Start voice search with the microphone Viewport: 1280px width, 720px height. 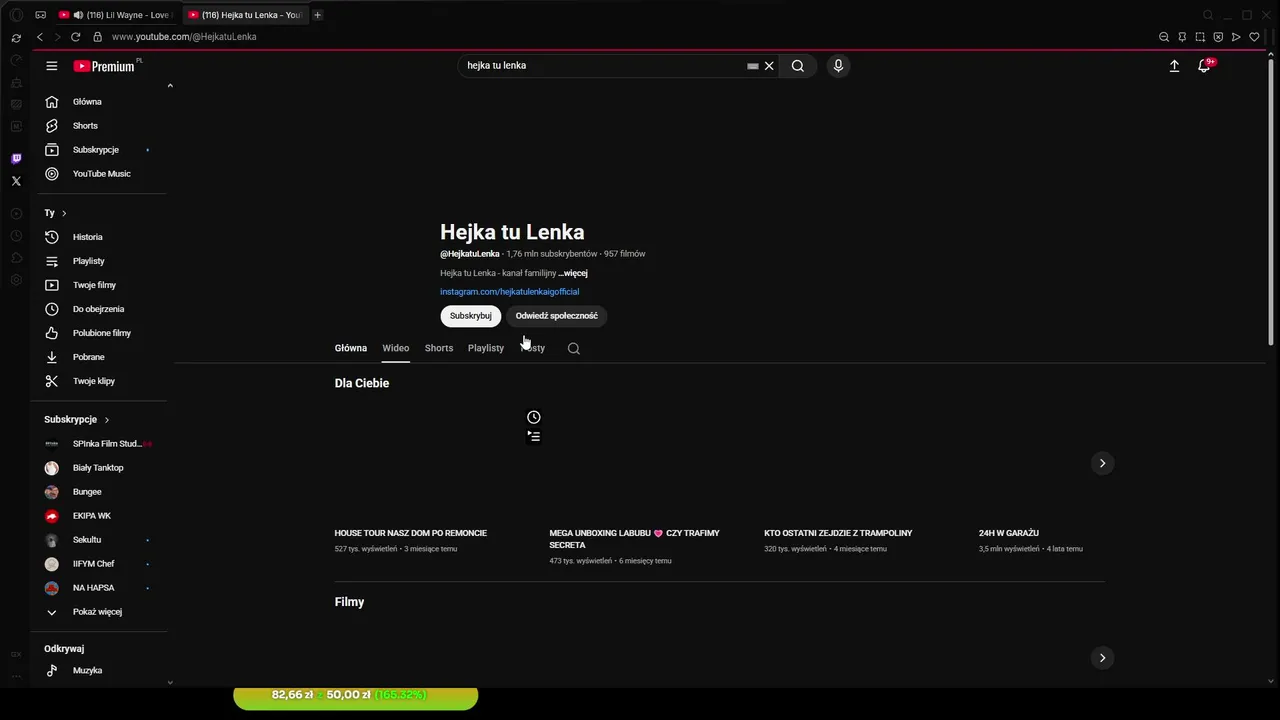click(838, 66)
